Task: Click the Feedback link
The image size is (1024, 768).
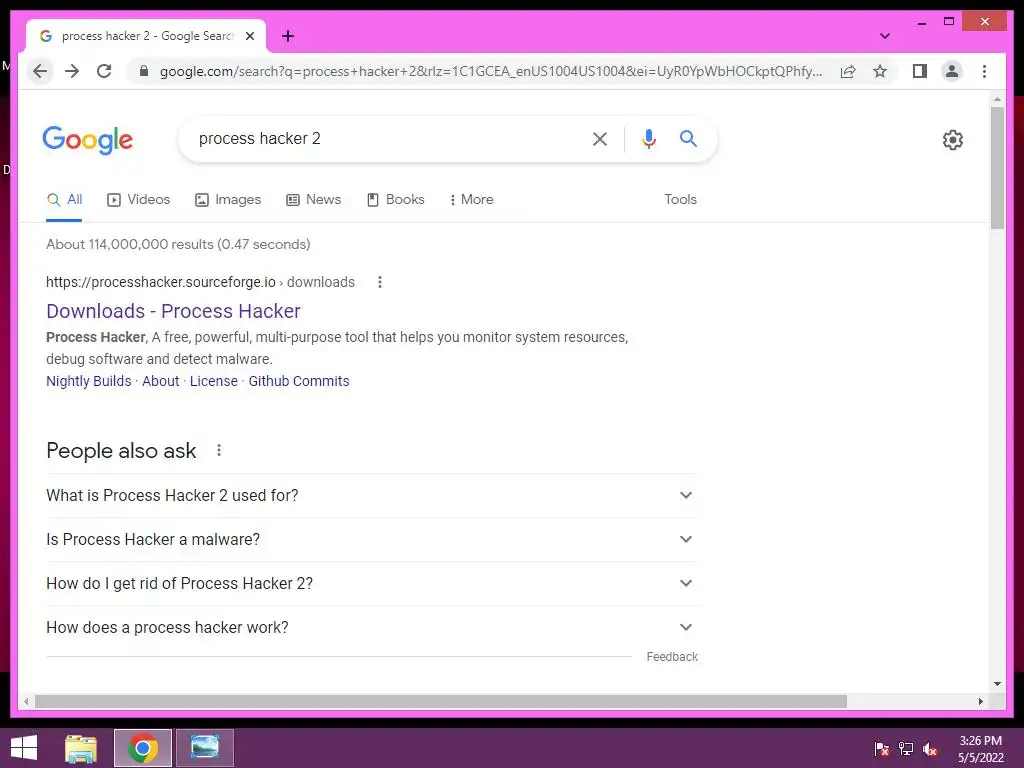Action: [672, 657]
